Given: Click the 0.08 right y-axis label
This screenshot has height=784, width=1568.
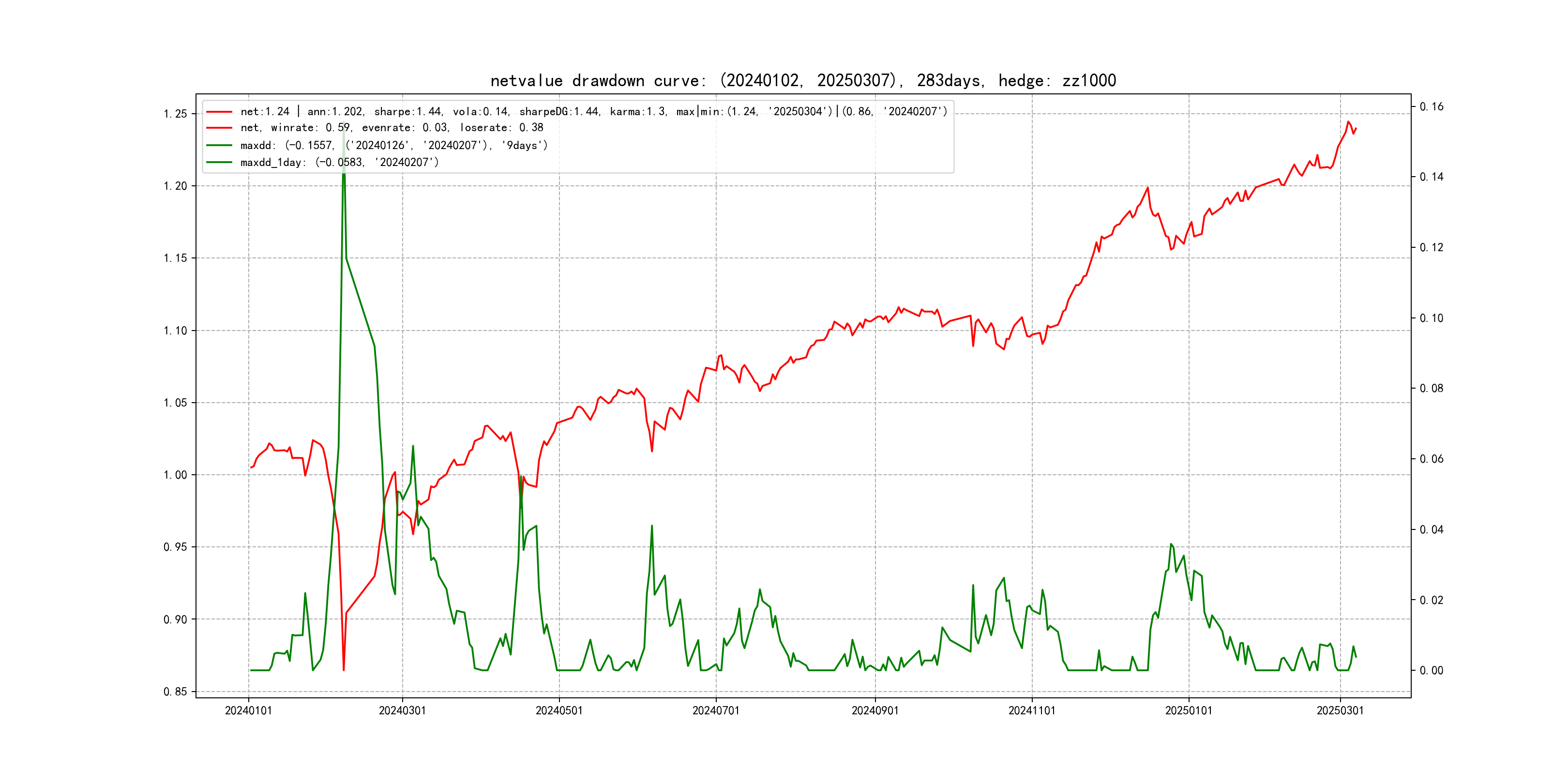Looking at the screenshot, I should click(x=1431, y=389).
